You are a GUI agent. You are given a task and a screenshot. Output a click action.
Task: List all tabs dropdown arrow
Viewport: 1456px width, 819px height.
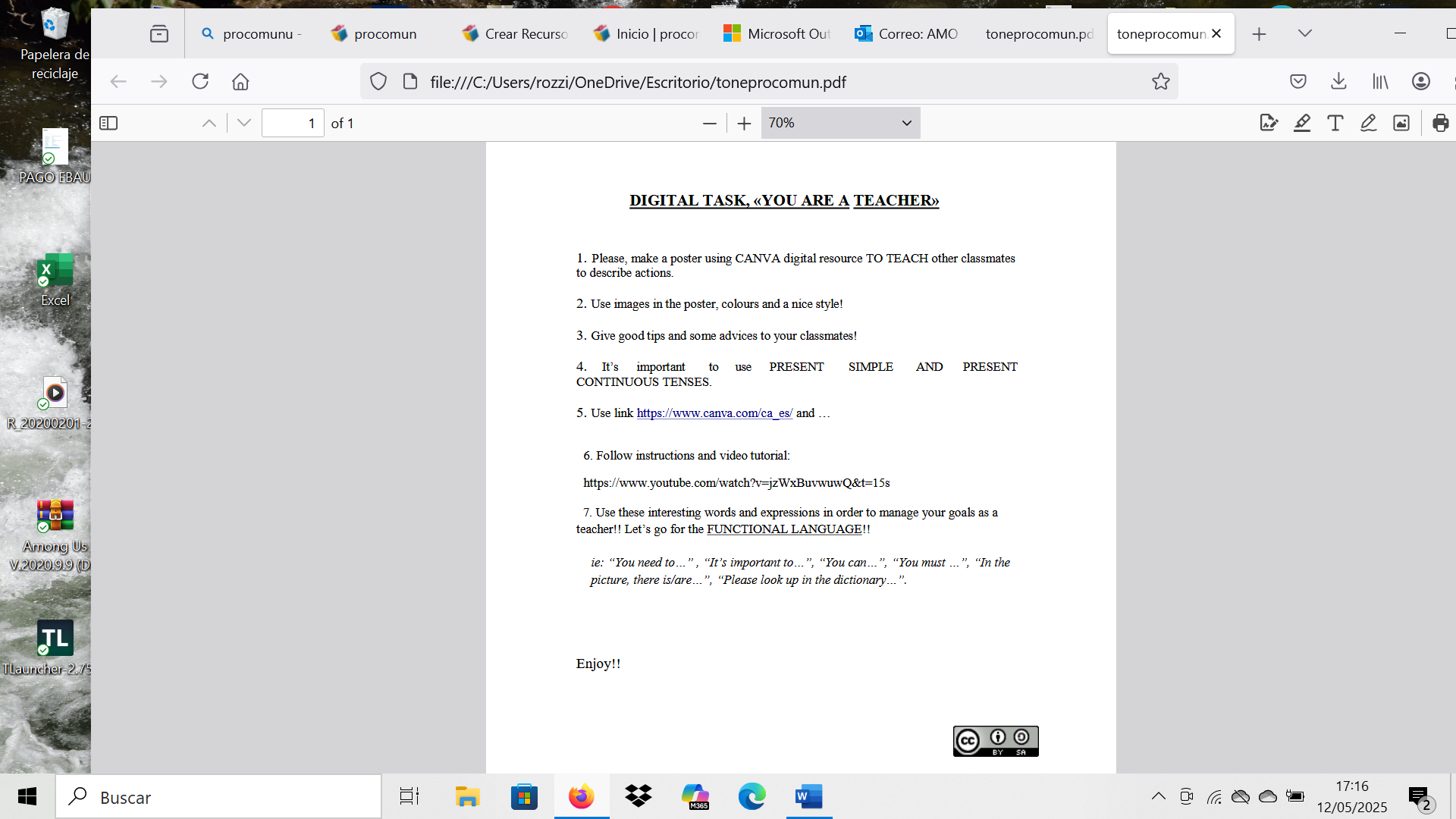(x=1304, y=33)
